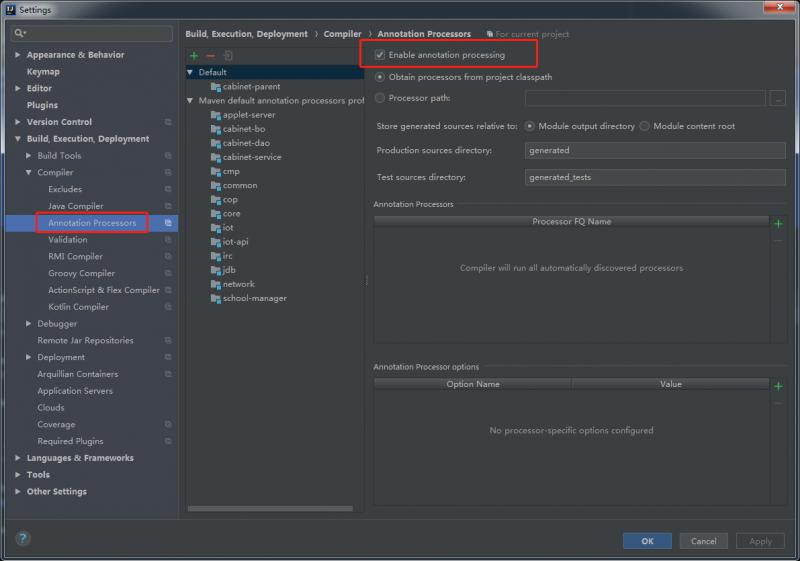Image resolution: width=800 pixels, height=561 pixels.
Task: Click the Option Name column header
Action: [473, 384]
